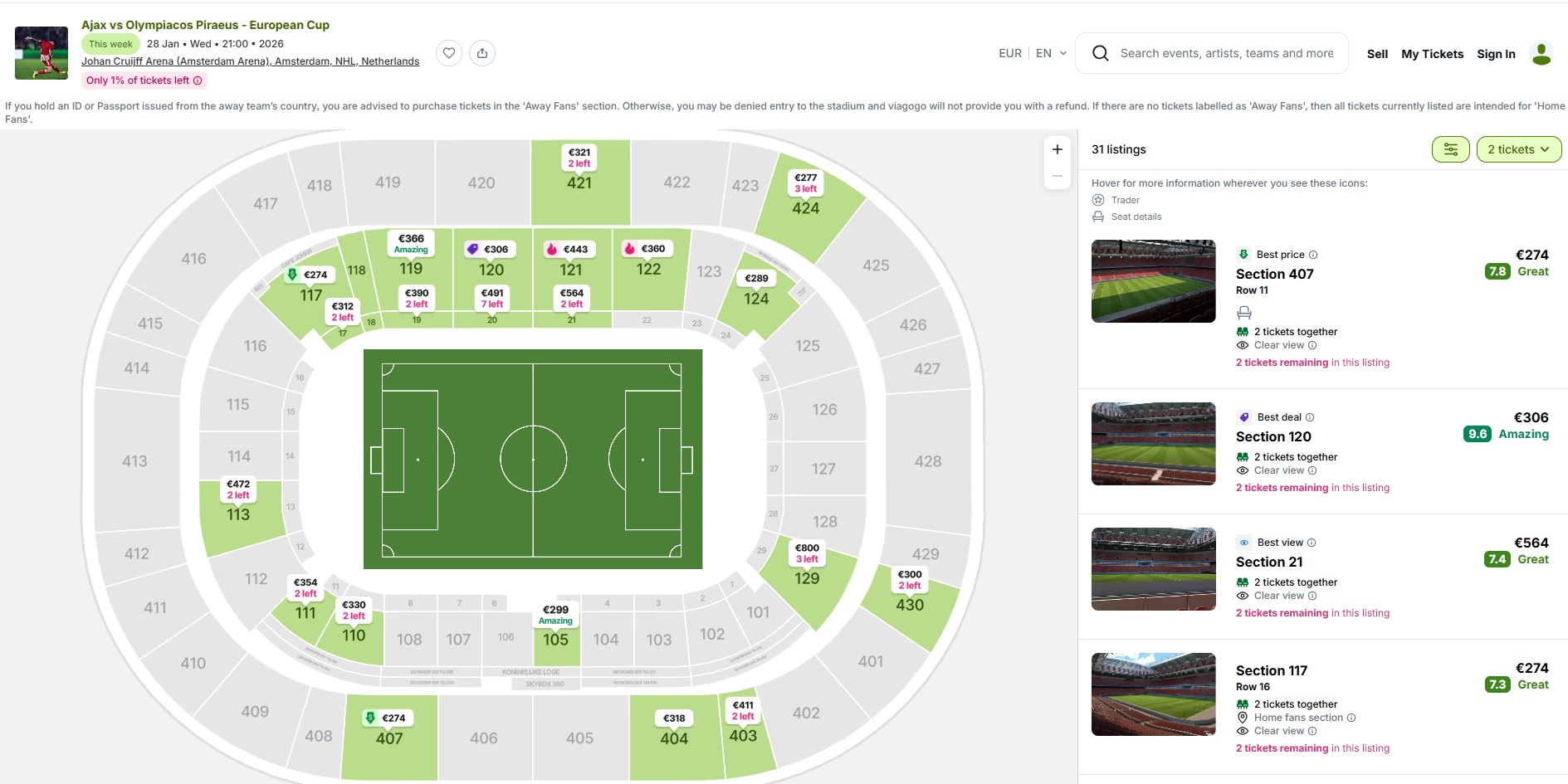The height and width of the screenshot is (784, 1568).
Task: Click the heart favorite icon
Action: (x=449, y=53)
